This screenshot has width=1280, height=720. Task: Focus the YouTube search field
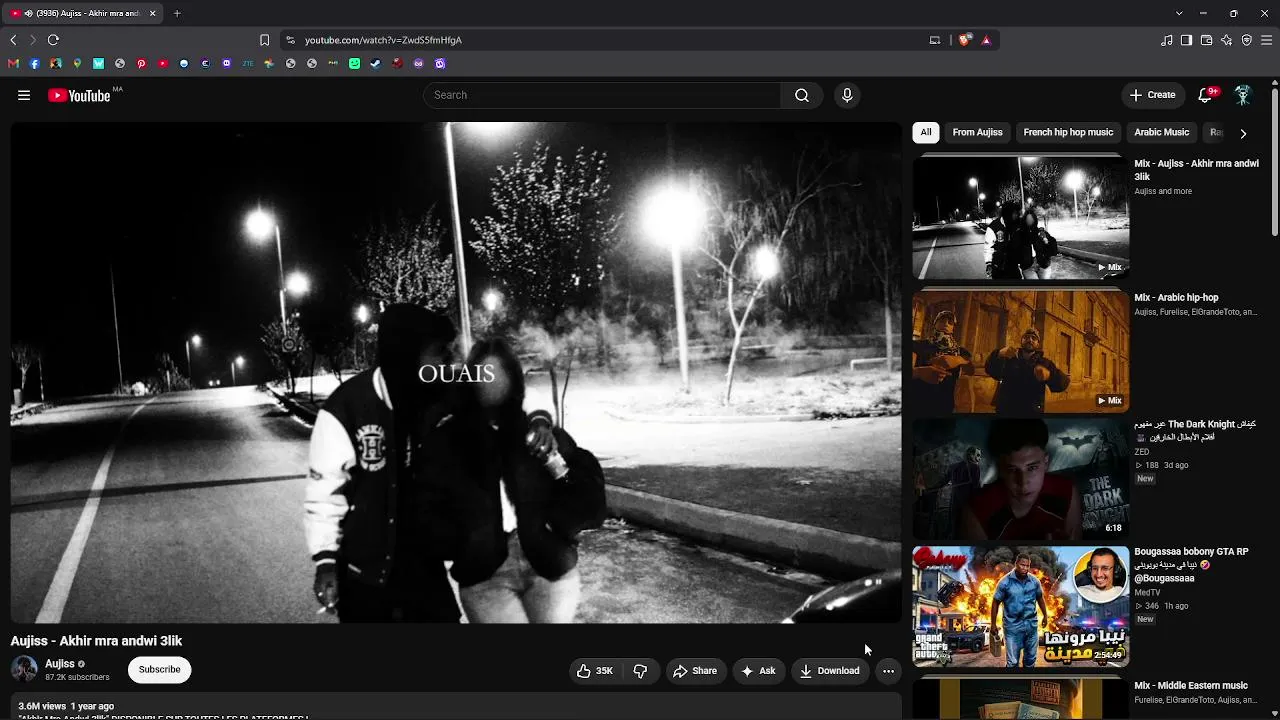pyautogui.click(x=602, y=95)
